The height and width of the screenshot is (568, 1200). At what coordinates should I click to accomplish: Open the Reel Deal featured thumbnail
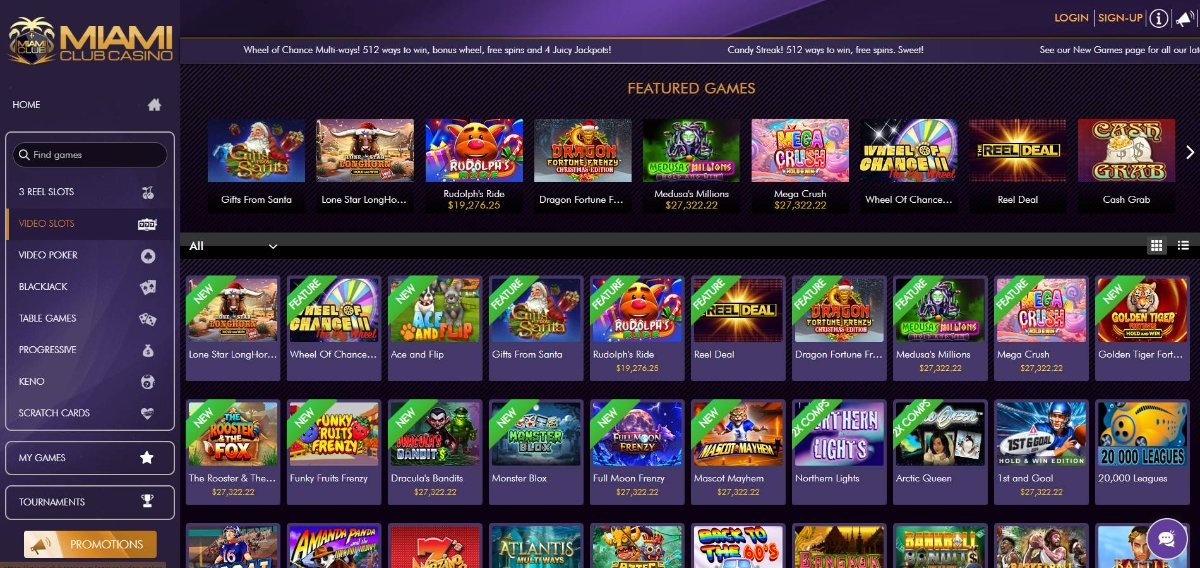1018,151
